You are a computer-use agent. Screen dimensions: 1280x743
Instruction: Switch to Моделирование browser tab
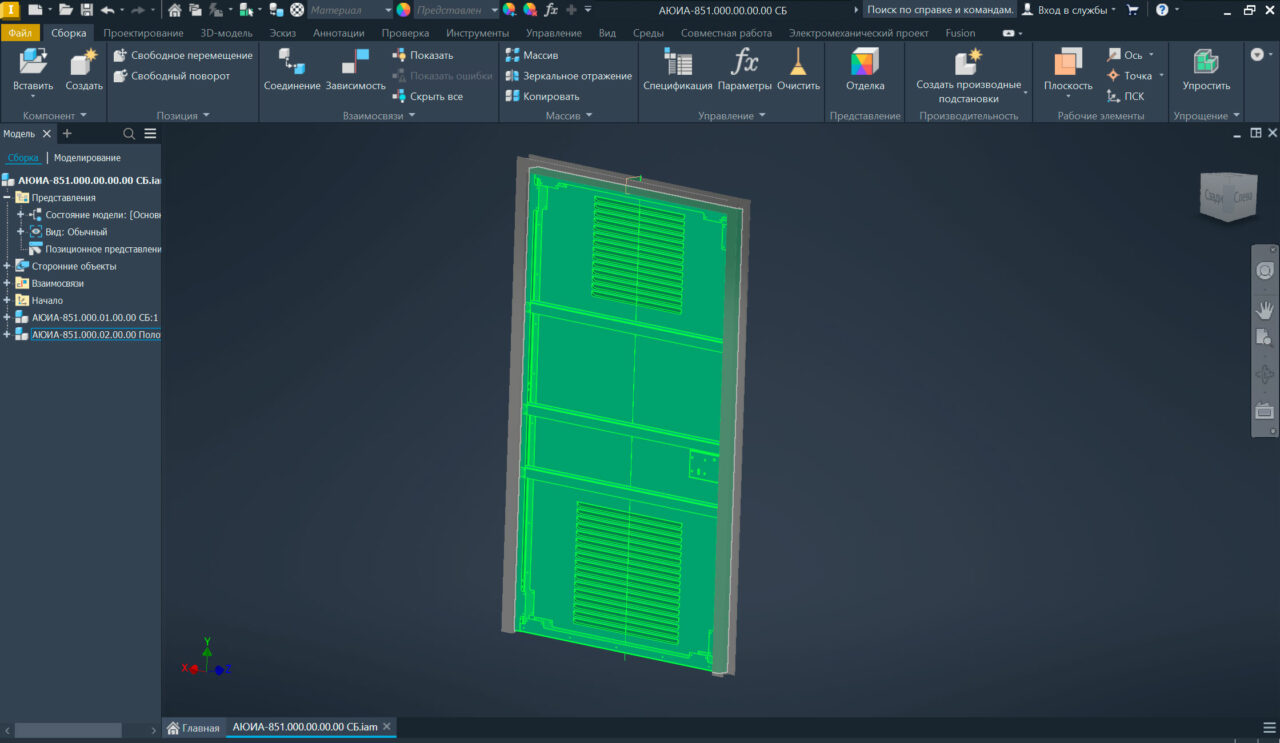[x=87, y=158]
